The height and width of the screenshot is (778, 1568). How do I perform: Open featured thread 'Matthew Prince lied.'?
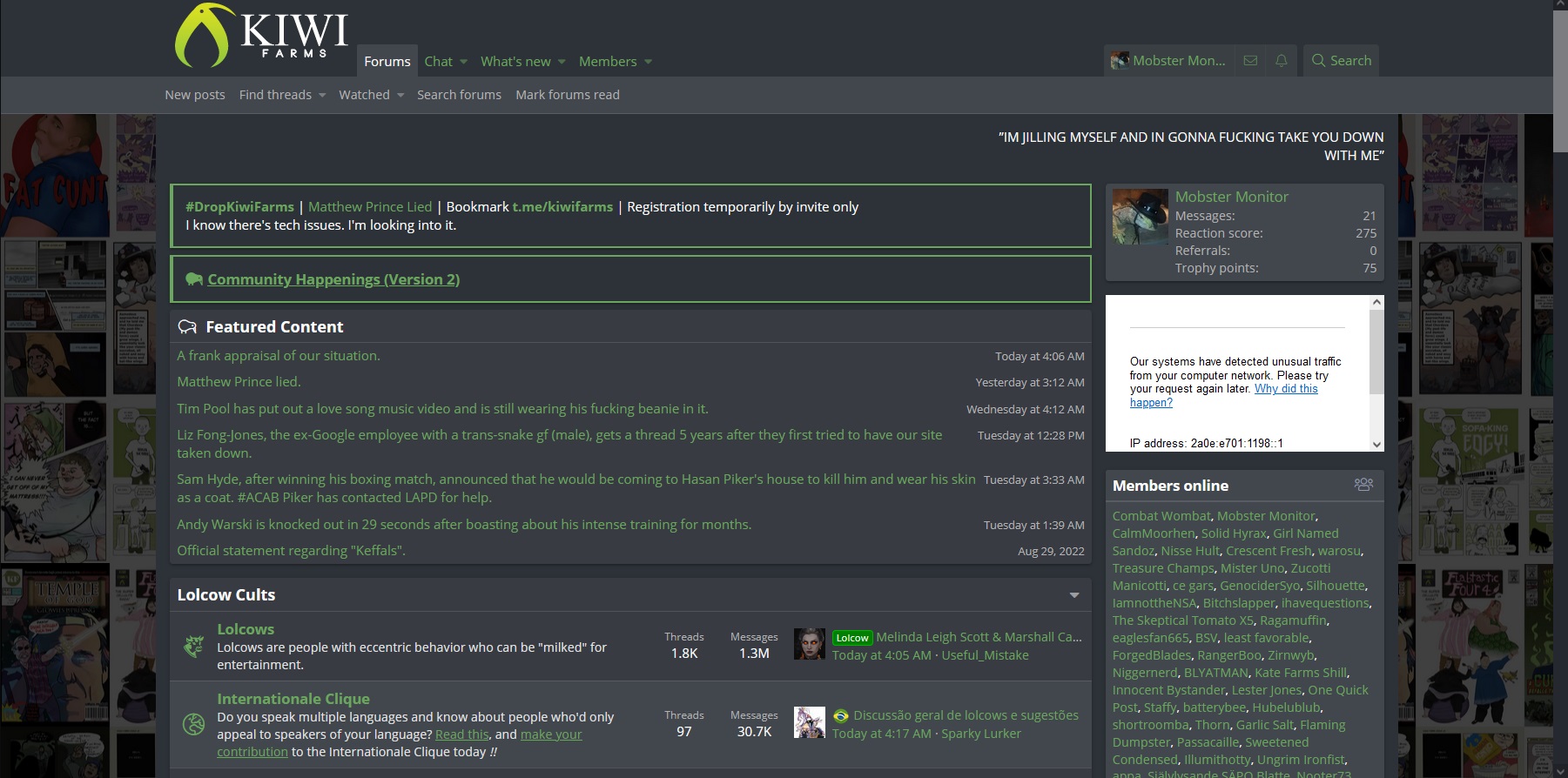(239, 382)
